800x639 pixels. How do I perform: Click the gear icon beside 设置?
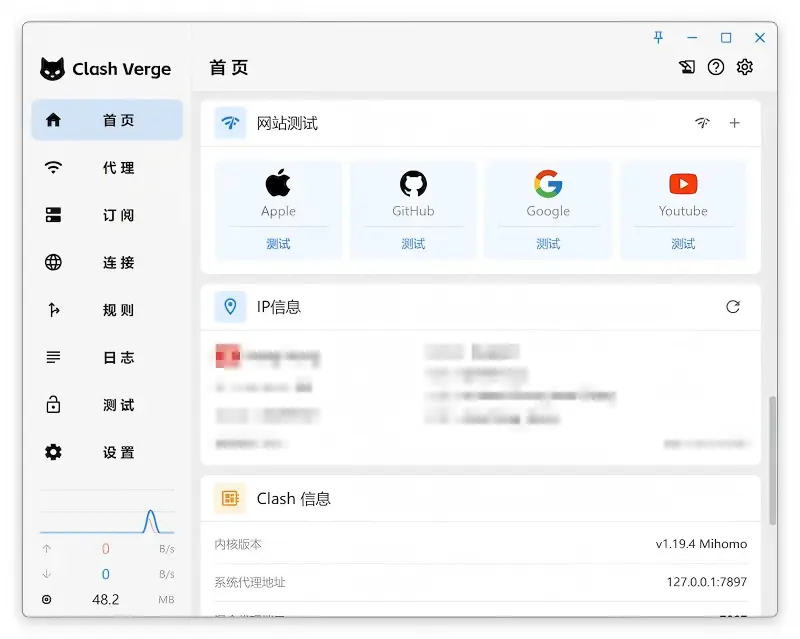(x=53, y=452)
